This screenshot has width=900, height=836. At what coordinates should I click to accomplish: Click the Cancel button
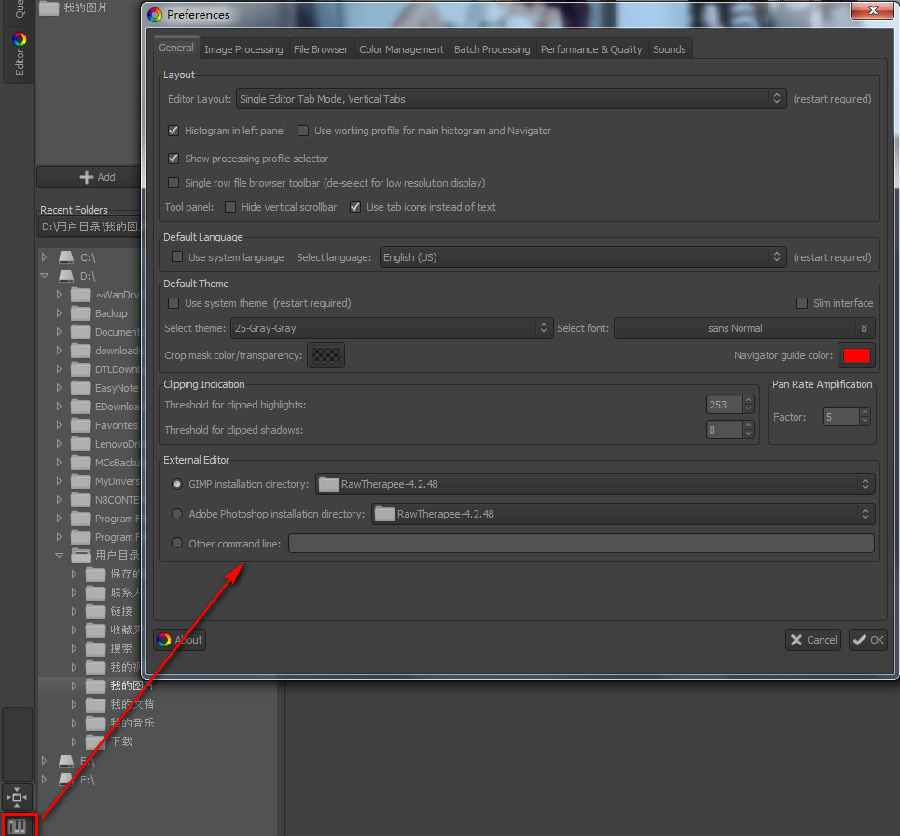coord(813,640)
